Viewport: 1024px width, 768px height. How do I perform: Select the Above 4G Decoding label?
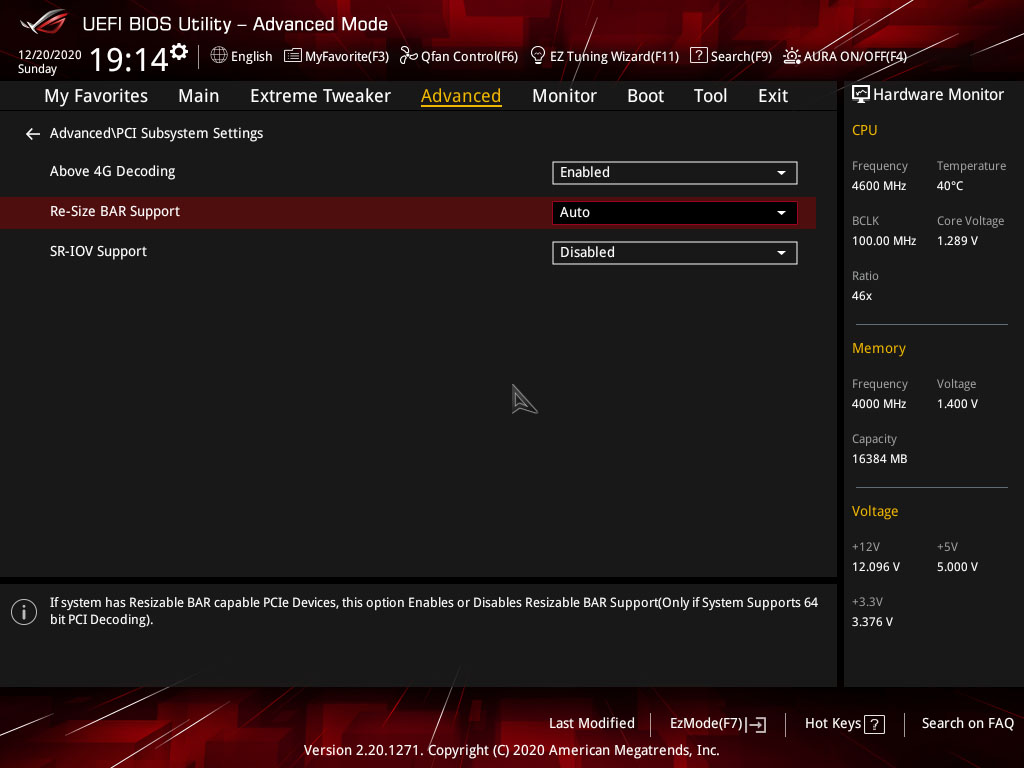(x=112, y=171)
